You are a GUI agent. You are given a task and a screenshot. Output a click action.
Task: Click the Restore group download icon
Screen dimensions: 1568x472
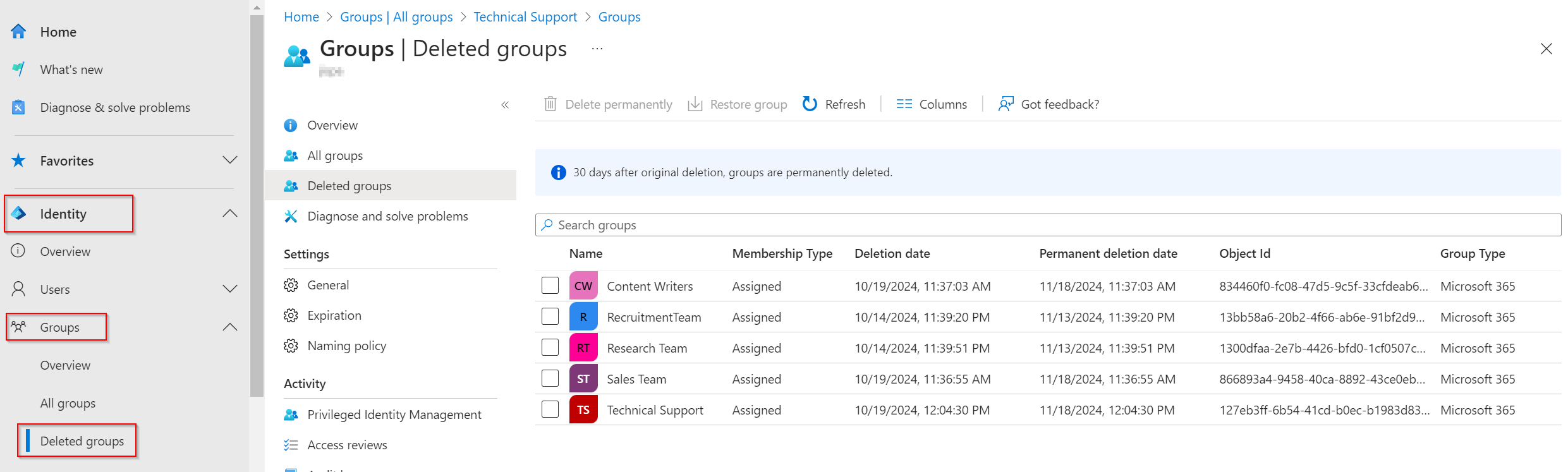[x=695, y=104]
